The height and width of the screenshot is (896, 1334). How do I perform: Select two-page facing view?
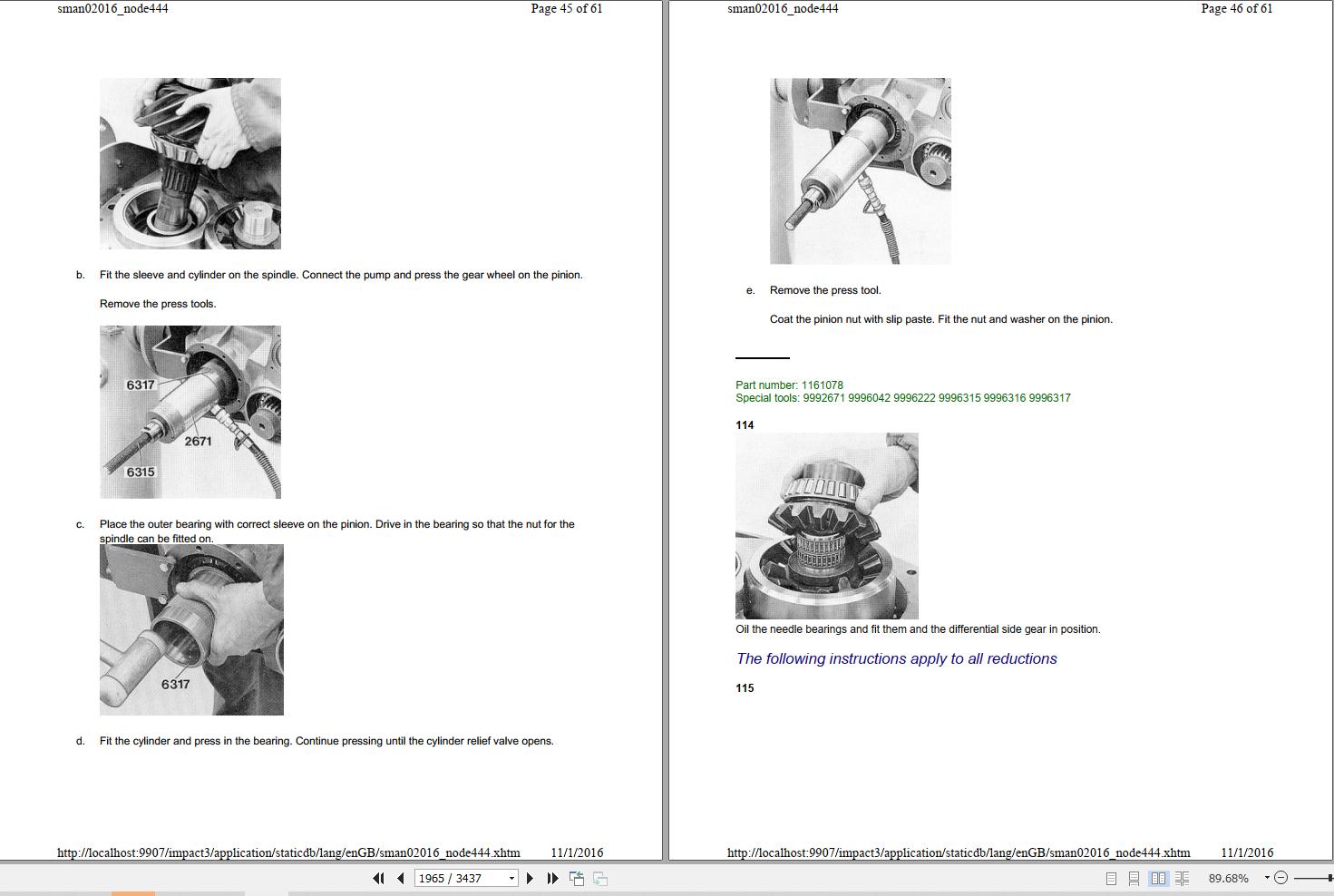point(1158,878)
